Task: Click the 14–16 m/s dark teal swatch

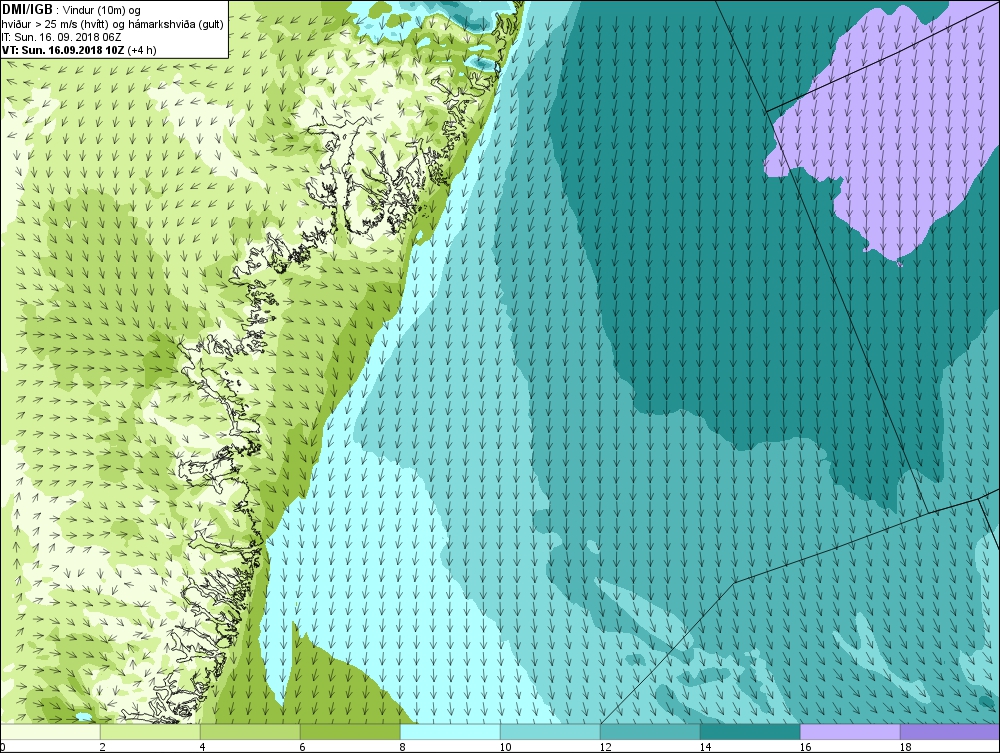Action: 750,731
